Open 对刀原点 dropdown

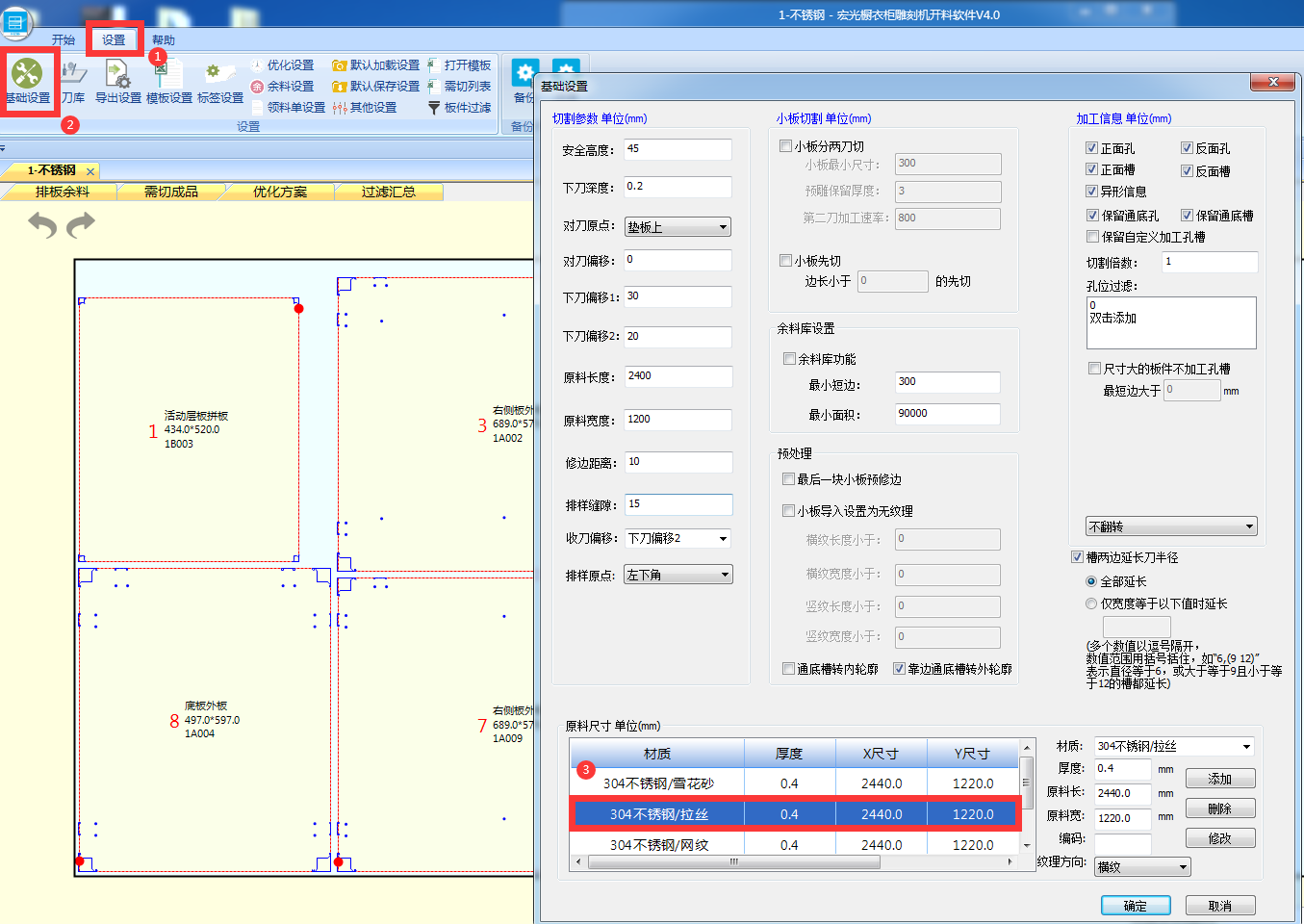(678, 227)
